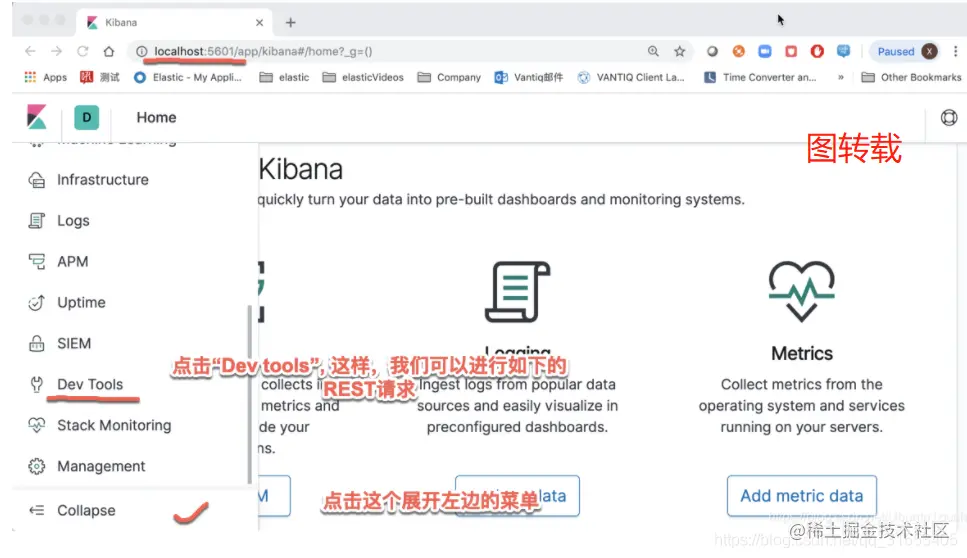Open a new tab with plus button
This screenshot has width=967, height=558.
290,23
